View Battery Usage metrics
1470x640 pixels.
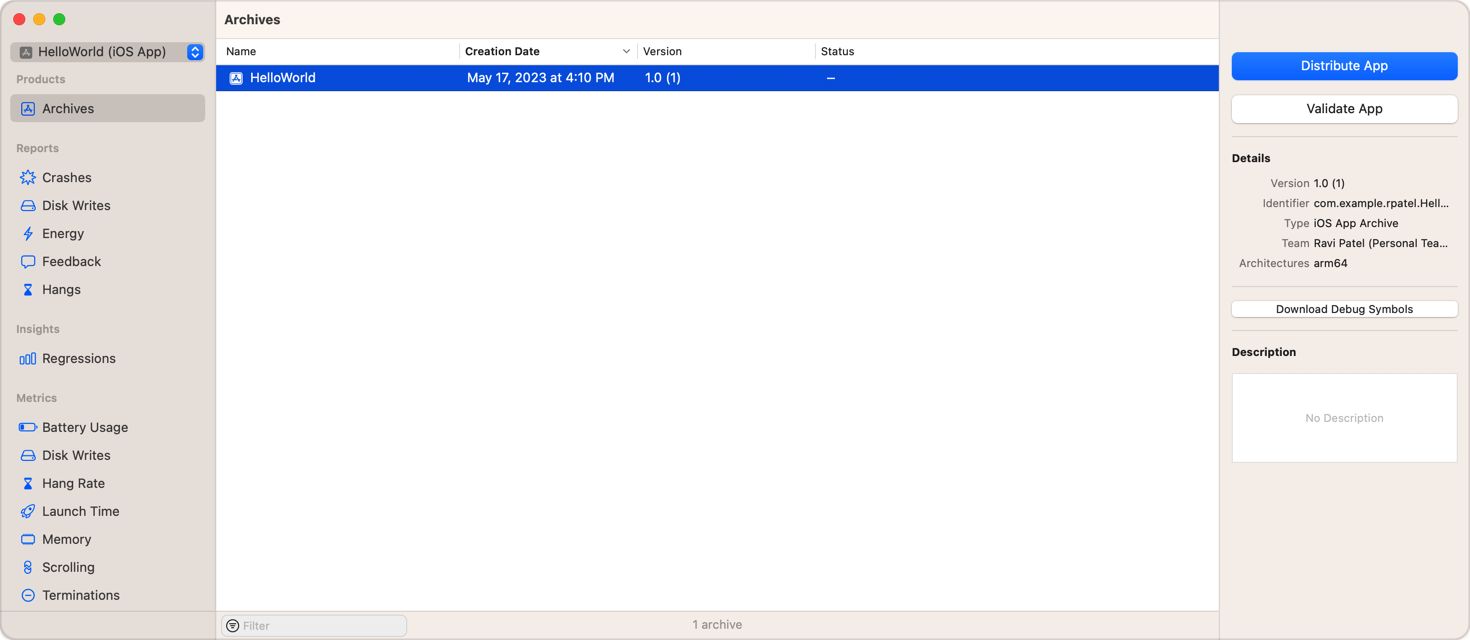[108, 427]
